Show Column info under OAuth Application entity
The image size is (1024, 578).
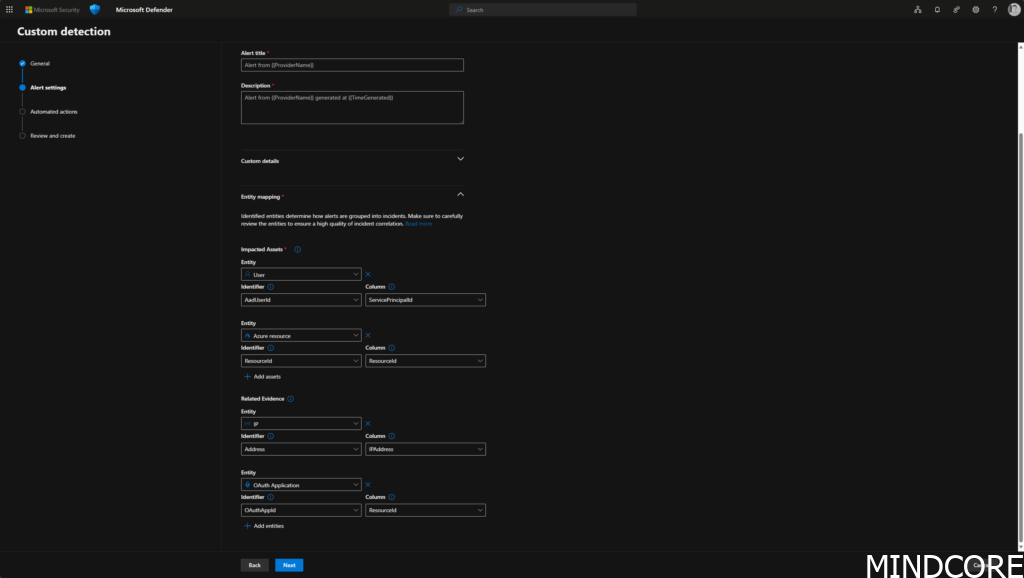[x=392, y=497]
